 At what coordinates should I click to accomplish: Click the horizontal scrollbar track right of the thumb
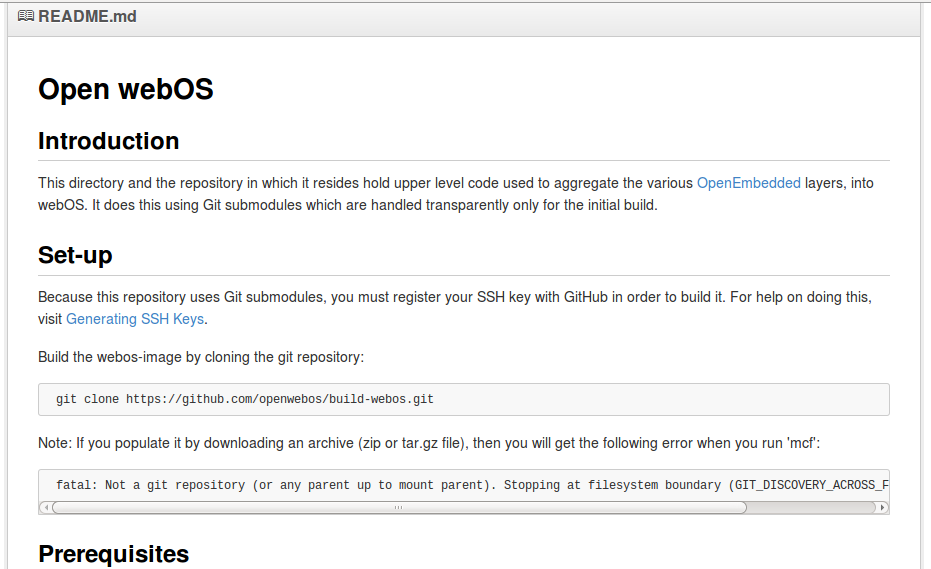click(x=811, y=508)
